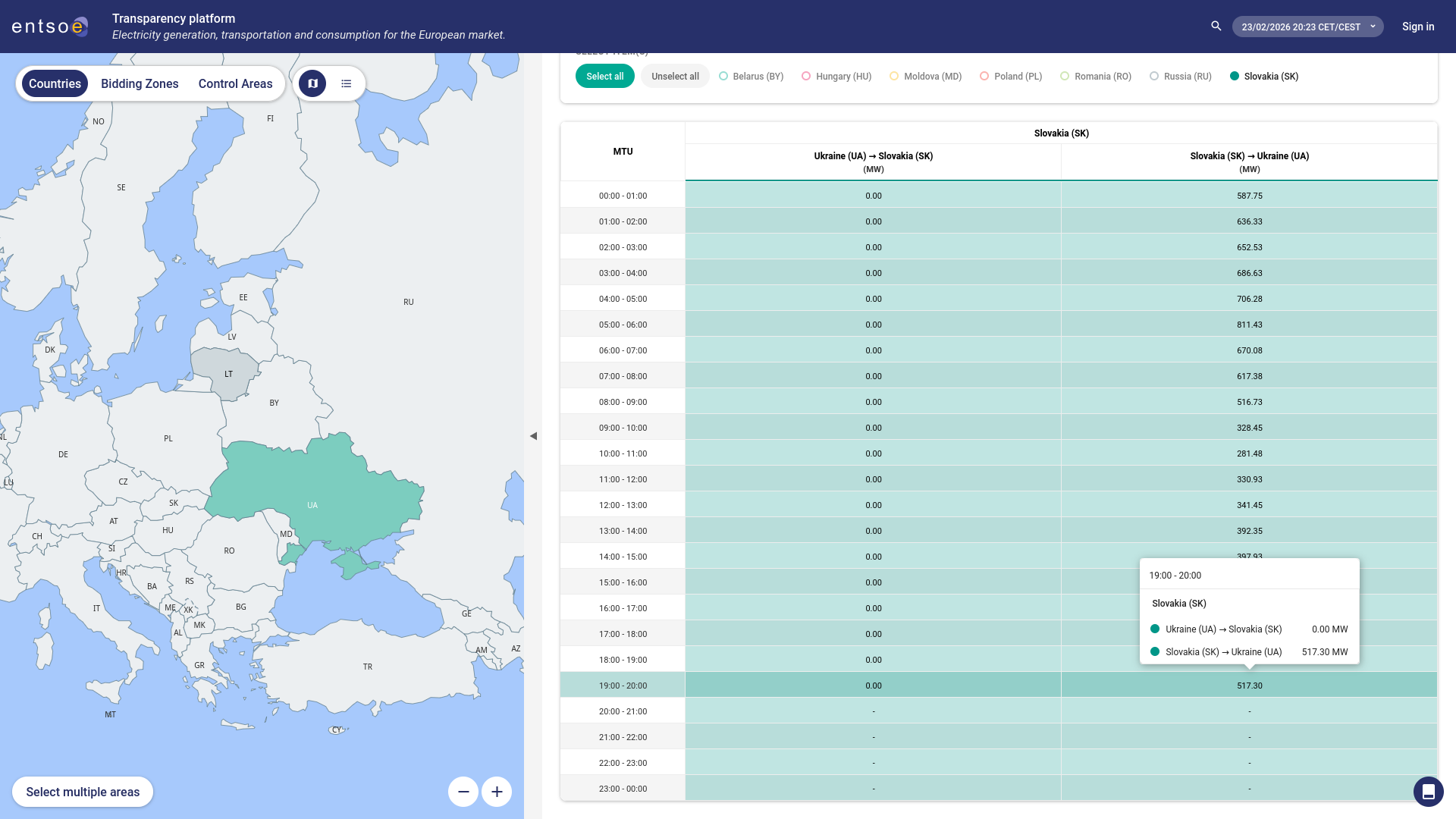Viewport: 1456px width, 819px height.
Task: Collapse map panel with arrow handle
Action: 533,436
